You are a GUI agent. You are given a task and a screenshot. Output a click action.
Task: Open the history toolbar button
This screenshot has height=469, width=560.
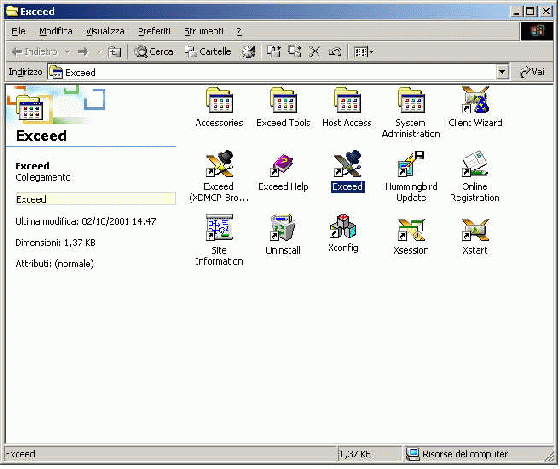click(249, 52)
